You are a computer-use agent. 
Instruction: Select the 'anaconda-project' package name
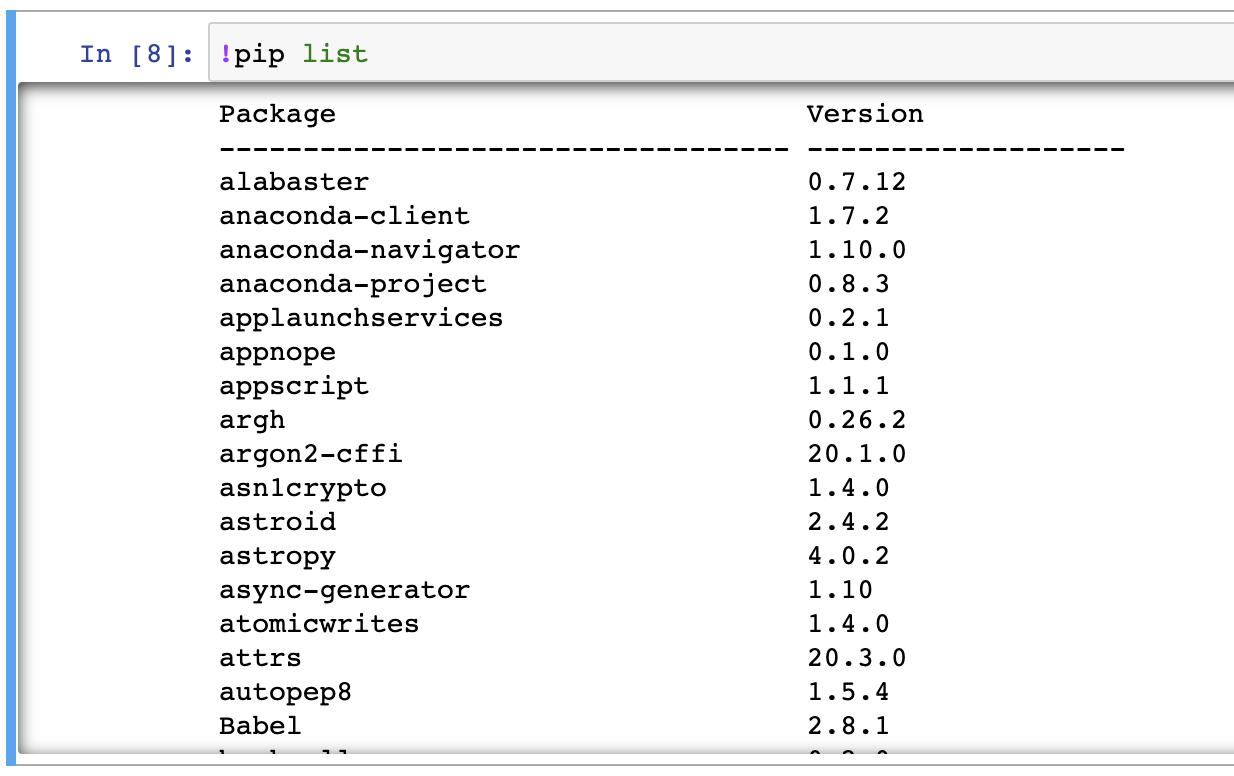click(x=353, y=284)
